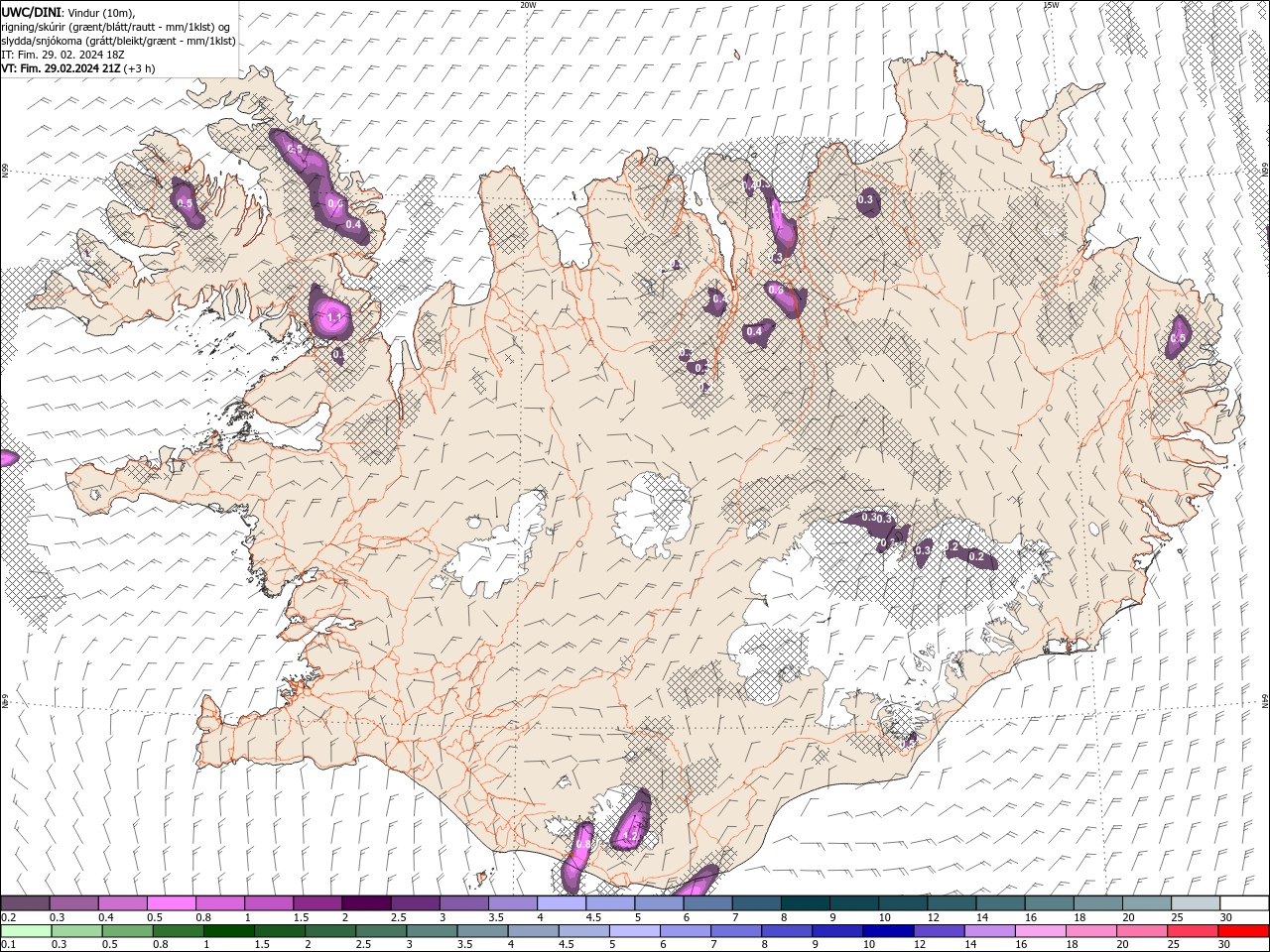Image resolution: width=1270 pixels, height=952 pixels.
Task: Select the red-pink swatch labeled 25, lower legend
Action: [1192, 931]
